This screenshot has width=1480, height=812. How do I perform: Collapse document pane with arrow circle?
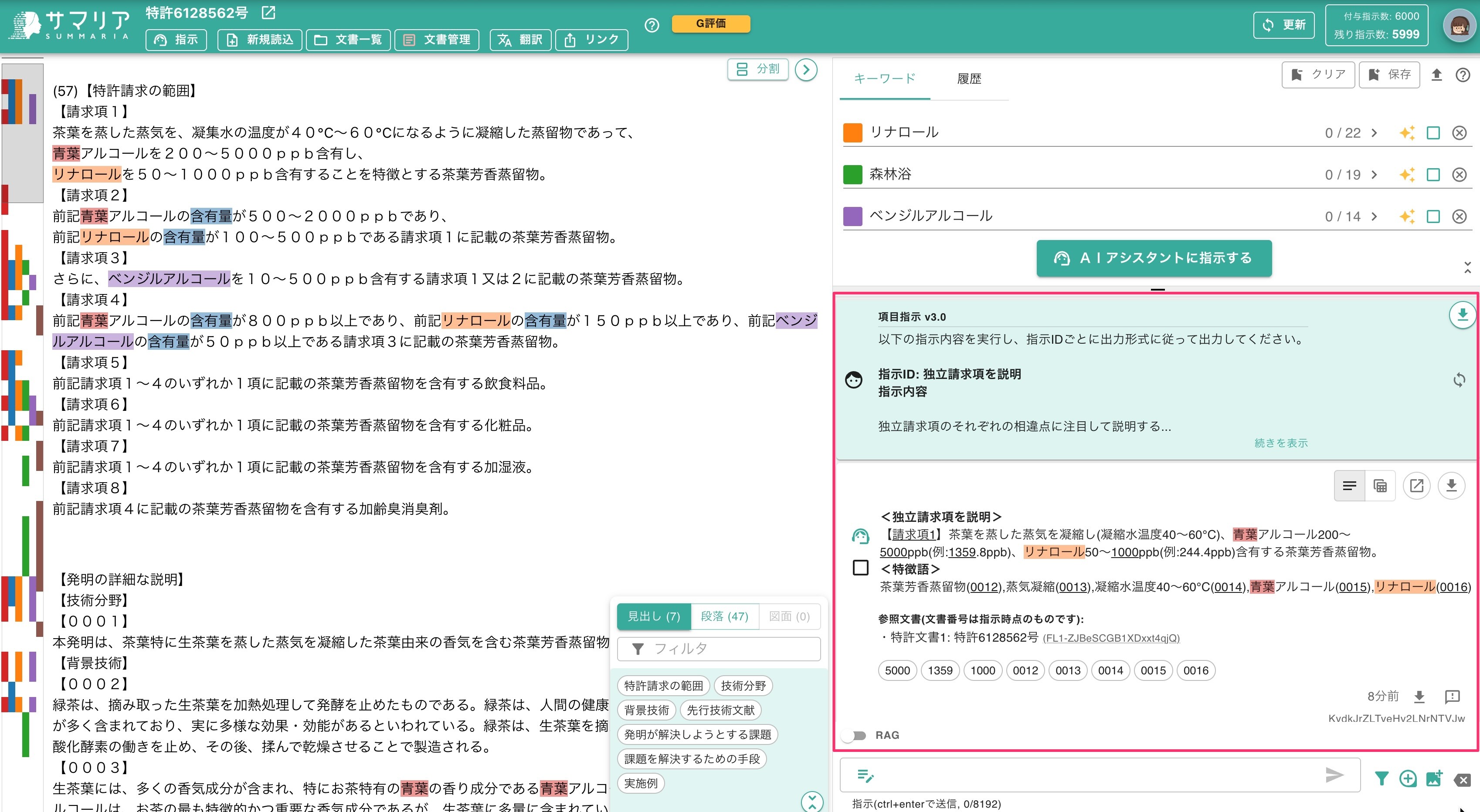coord(805,70)
